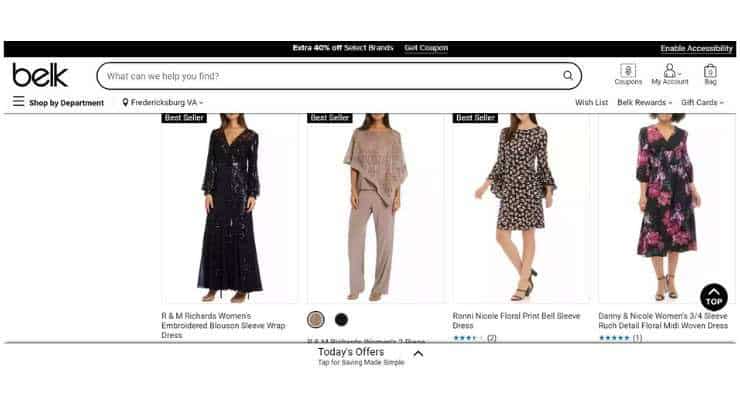This screenshot has width=740, height=410.
Task: Click 'Extra 40% off Select Brands' text
Action: tap(343, 48)
